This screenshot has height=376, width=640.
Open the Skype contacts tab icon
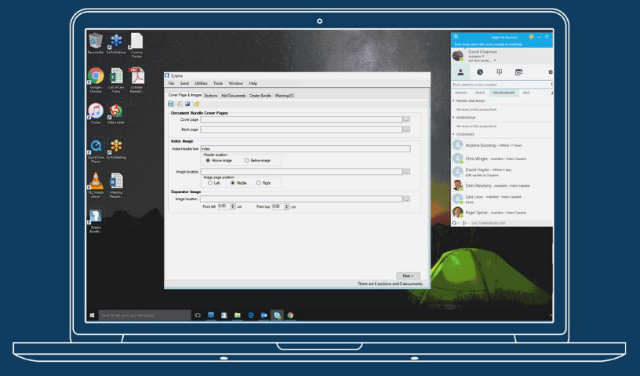[460, 72]
